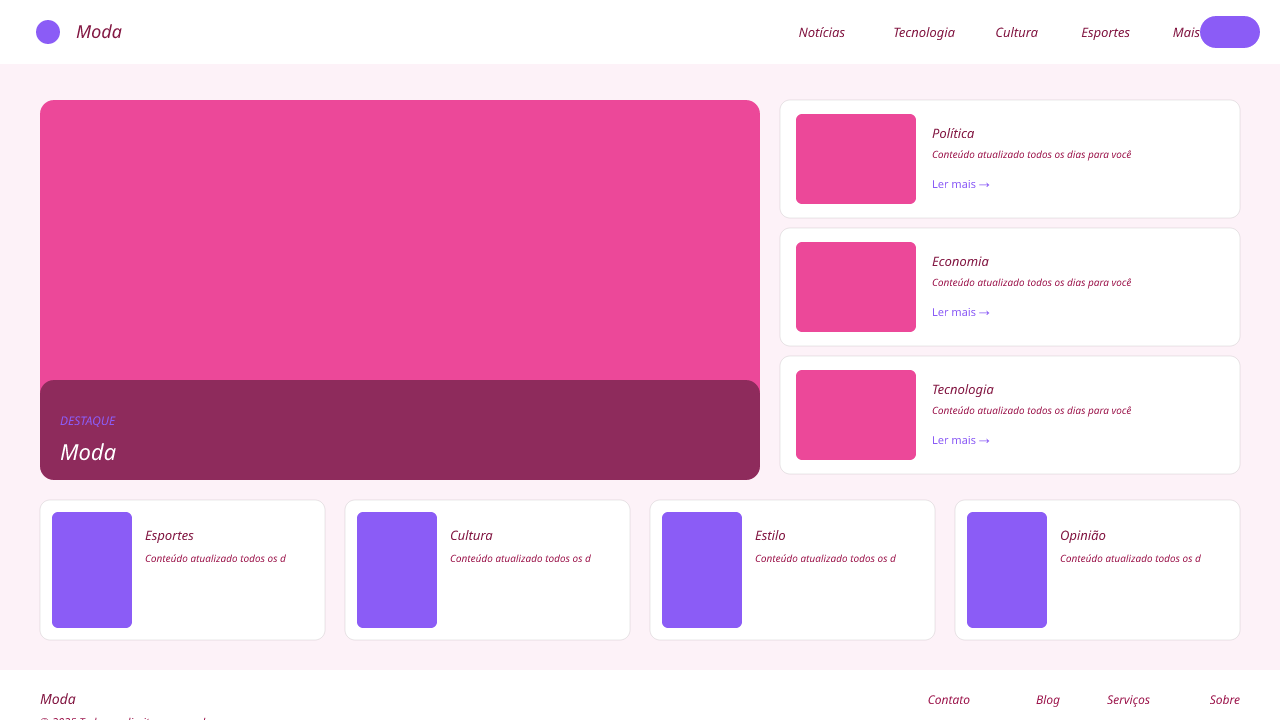The width and height of the screenshot is (1280, 720).
Task: Open the Notícias menu item
Action: (x=821, y=32)
